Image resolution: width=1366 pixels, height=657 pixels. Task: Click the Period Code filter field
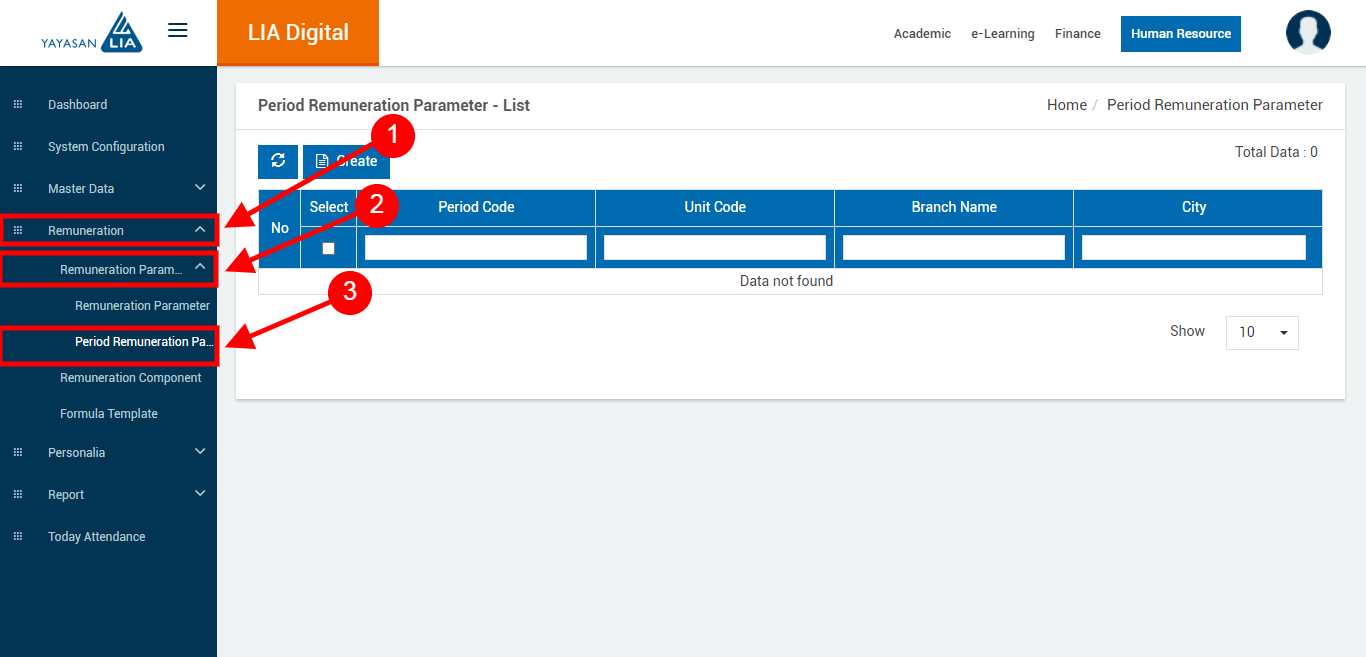coord(475,248)
